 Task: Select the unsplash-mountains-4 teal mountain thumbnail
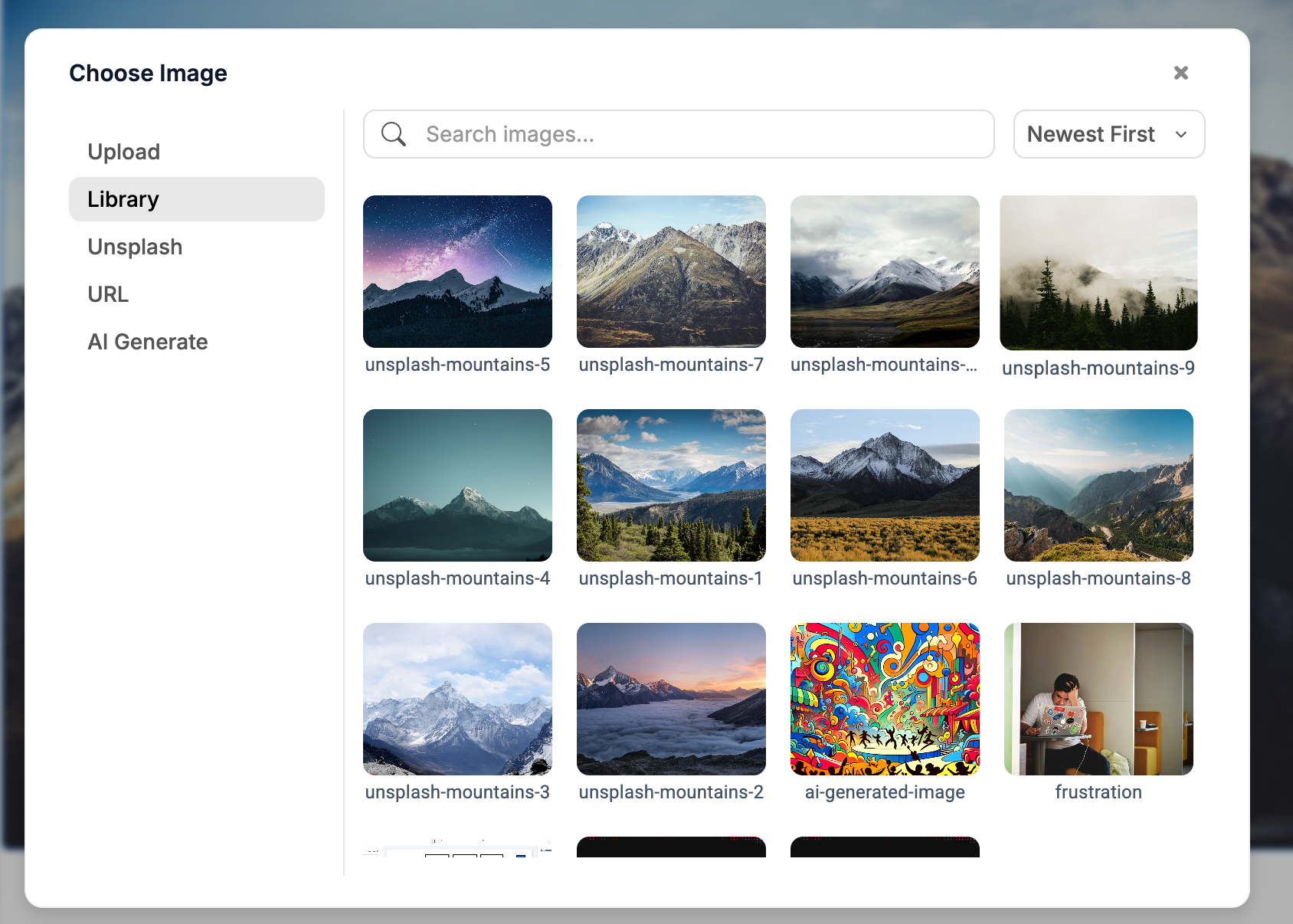(x=457, y=485)
